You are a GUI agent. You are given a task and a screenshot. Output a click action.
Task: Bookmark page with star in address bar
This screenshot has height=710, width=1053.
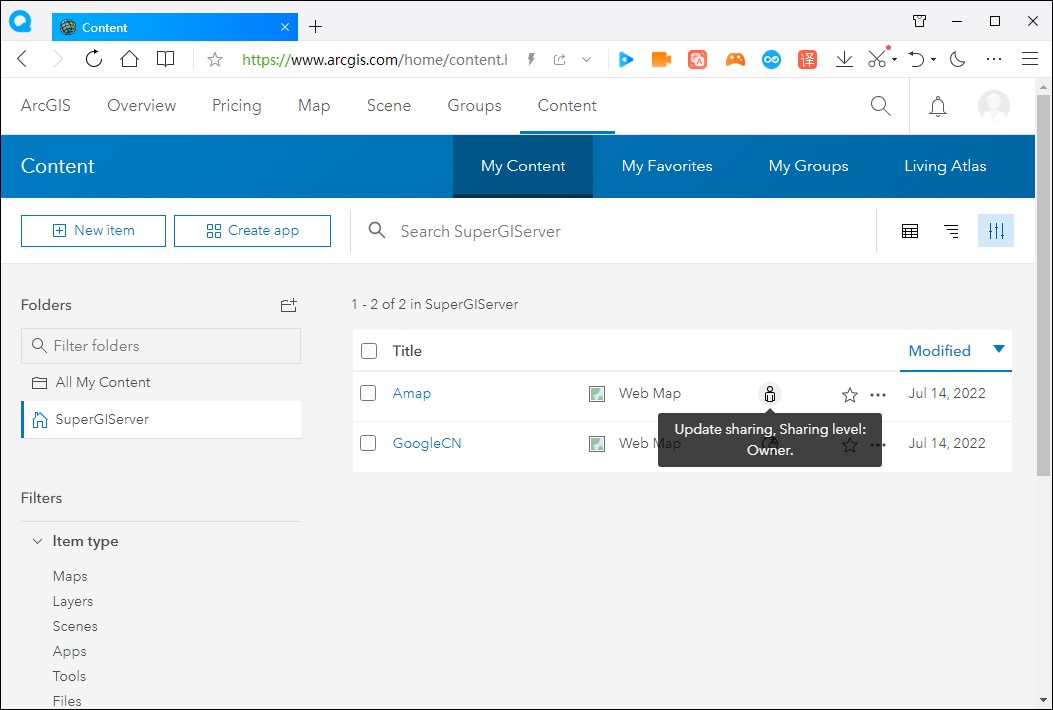pos(215,60)
